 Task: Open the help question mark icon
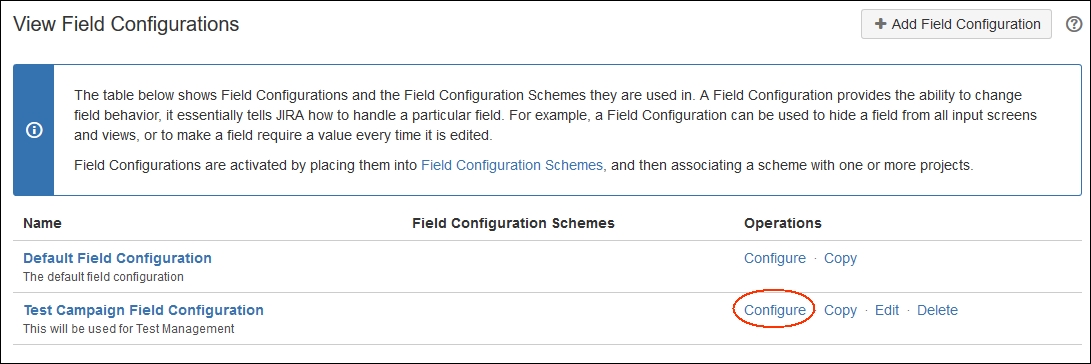(x=1073, y=24)
